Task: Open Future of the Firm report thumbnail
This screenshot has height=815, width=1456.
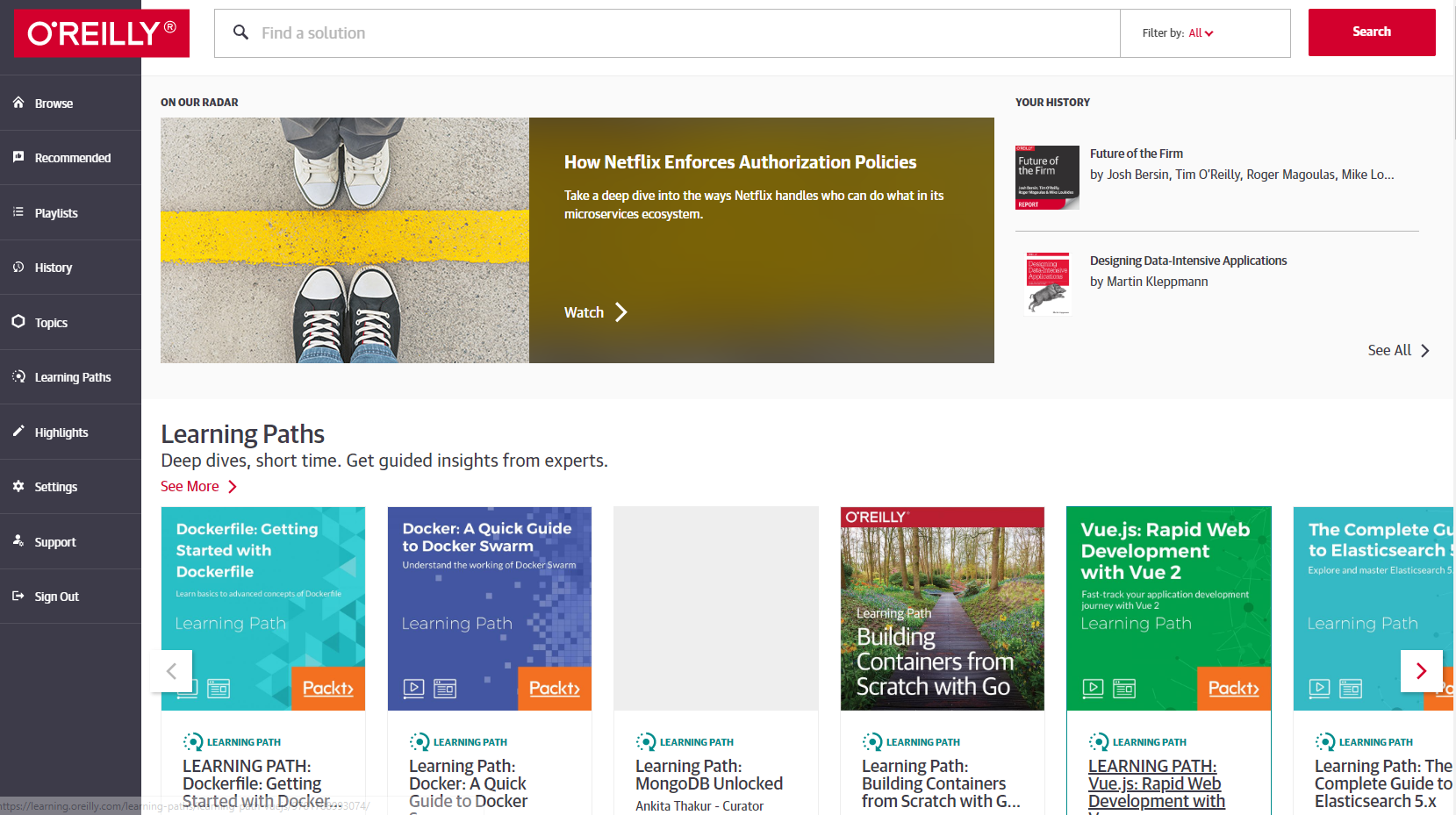Action: 1047,177
